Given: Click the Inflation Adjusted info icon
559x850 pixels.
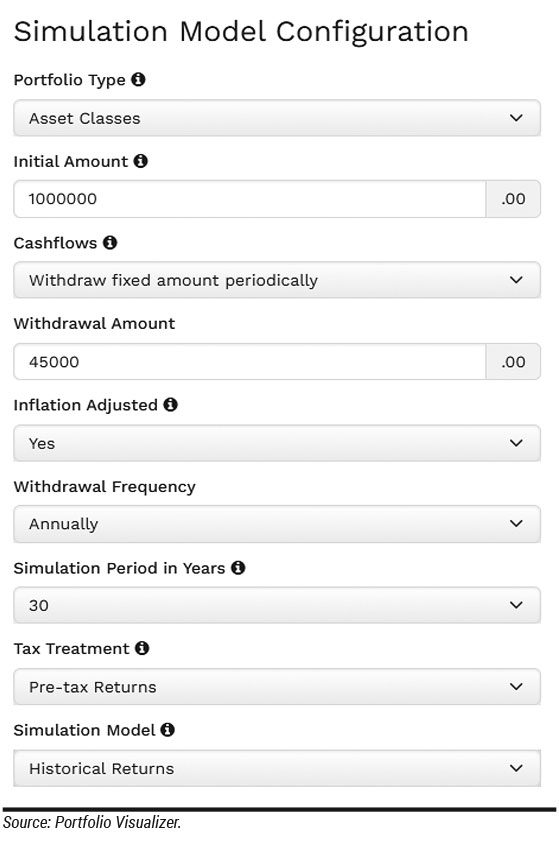Looking at the screenshot, I should click(170, 404).
